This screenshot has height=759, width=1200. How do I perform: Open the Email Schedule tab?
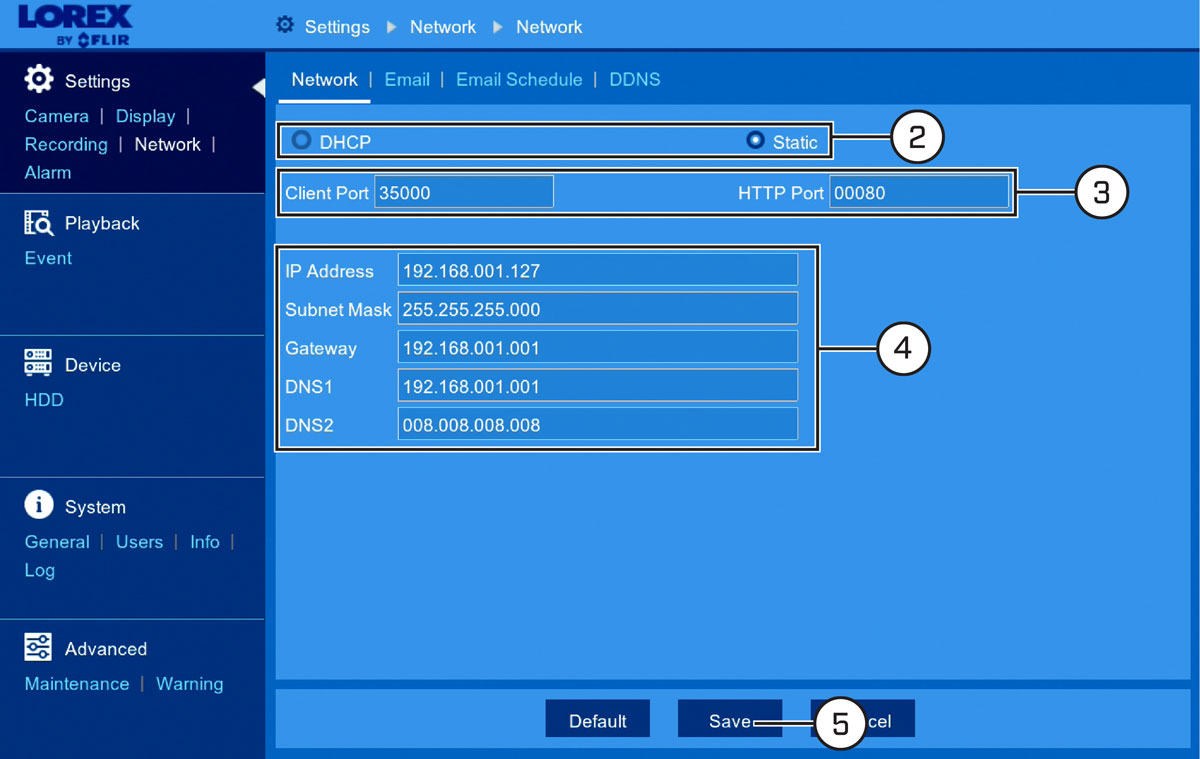click(x=519, y=80)
